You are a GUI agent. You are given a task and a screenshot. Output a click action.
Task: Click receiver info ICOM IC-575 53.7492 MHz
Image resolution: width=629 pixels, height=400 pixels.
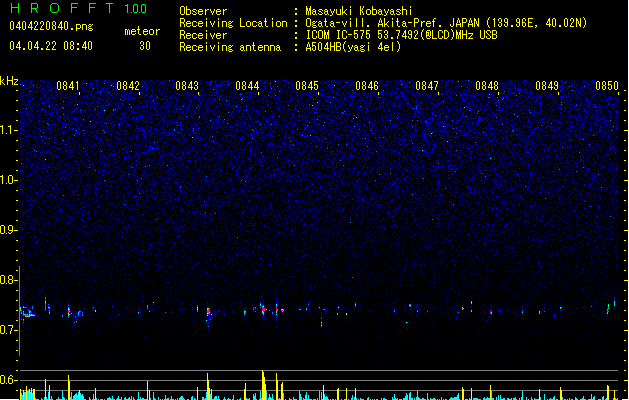(401, 35)
